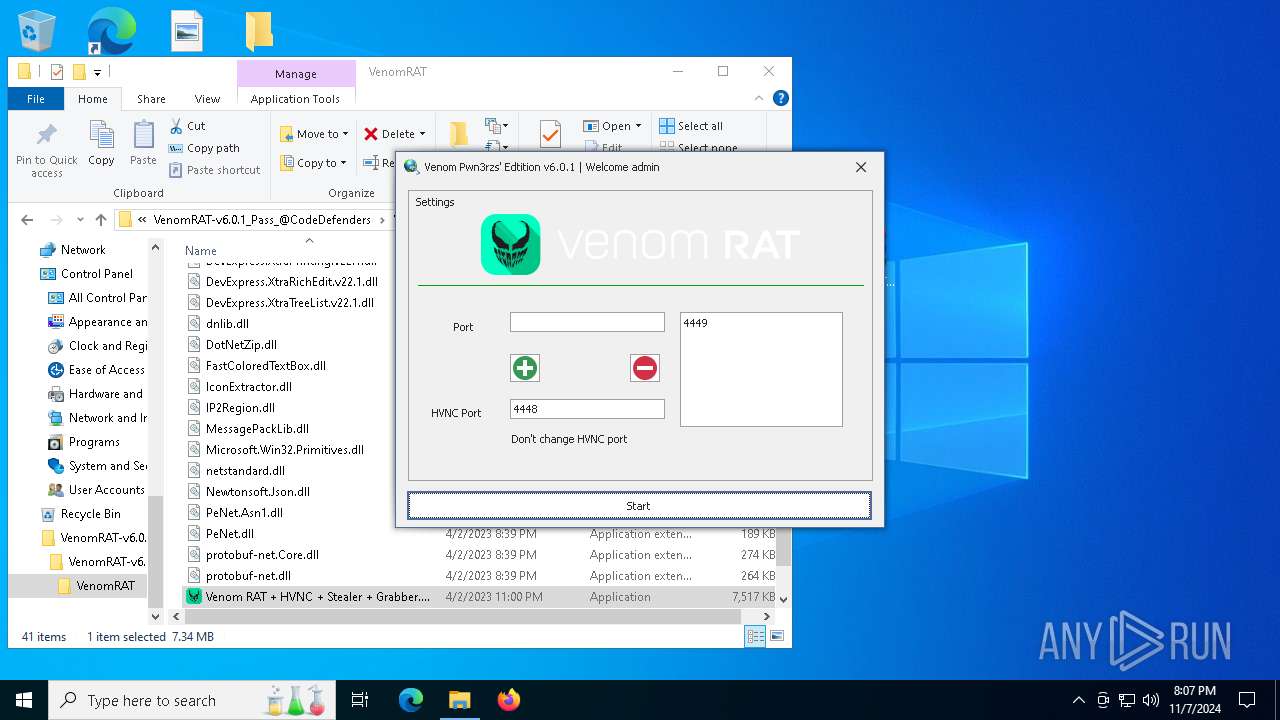Image resolution: width=1280 pixels, height=720 pixels.
Task: Select protobuf-net.Core.dll file
Action: click(x=262, y=555)
